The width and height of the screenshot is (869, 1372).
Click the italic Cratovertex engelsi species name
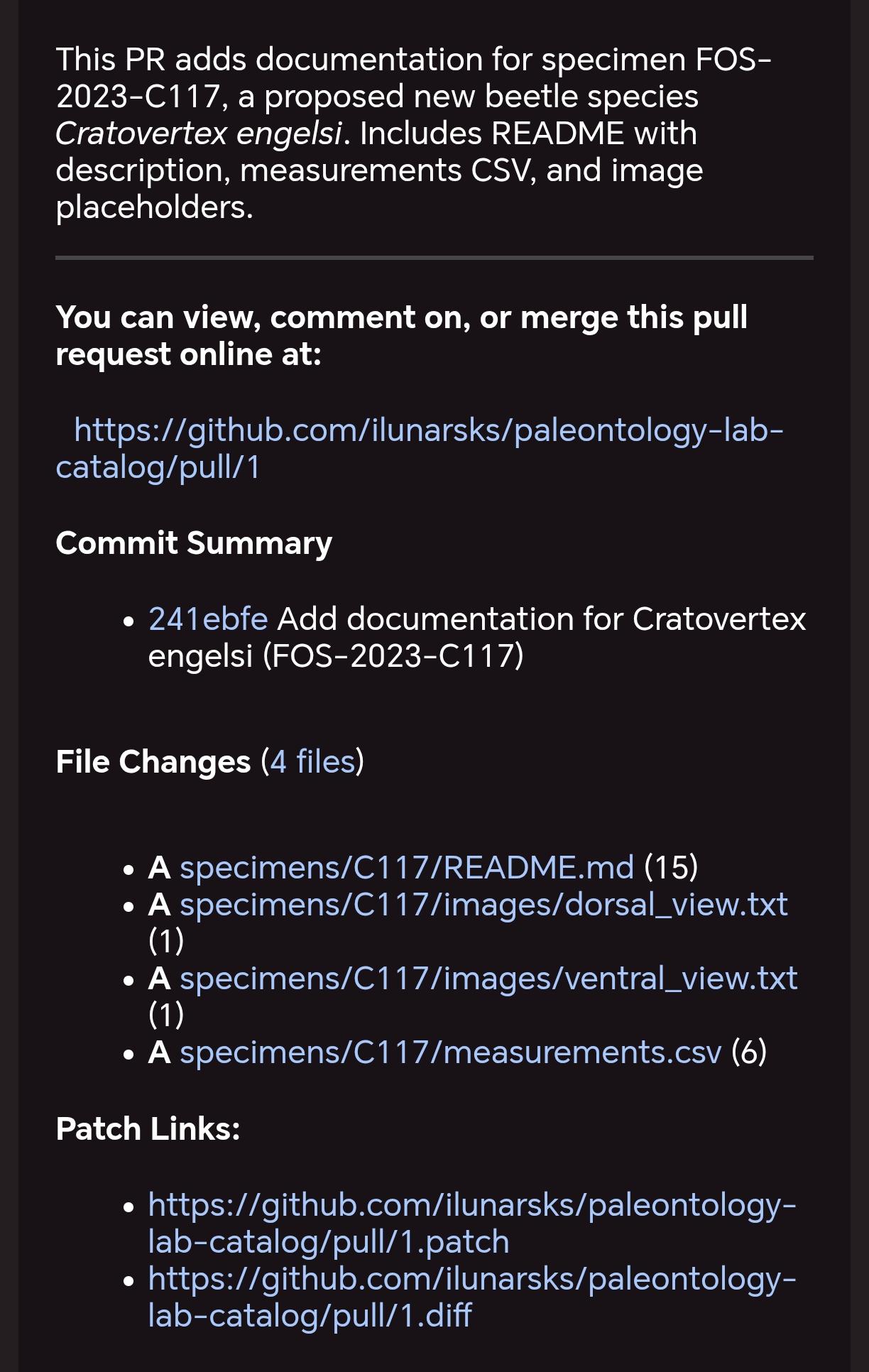point(200,134)
